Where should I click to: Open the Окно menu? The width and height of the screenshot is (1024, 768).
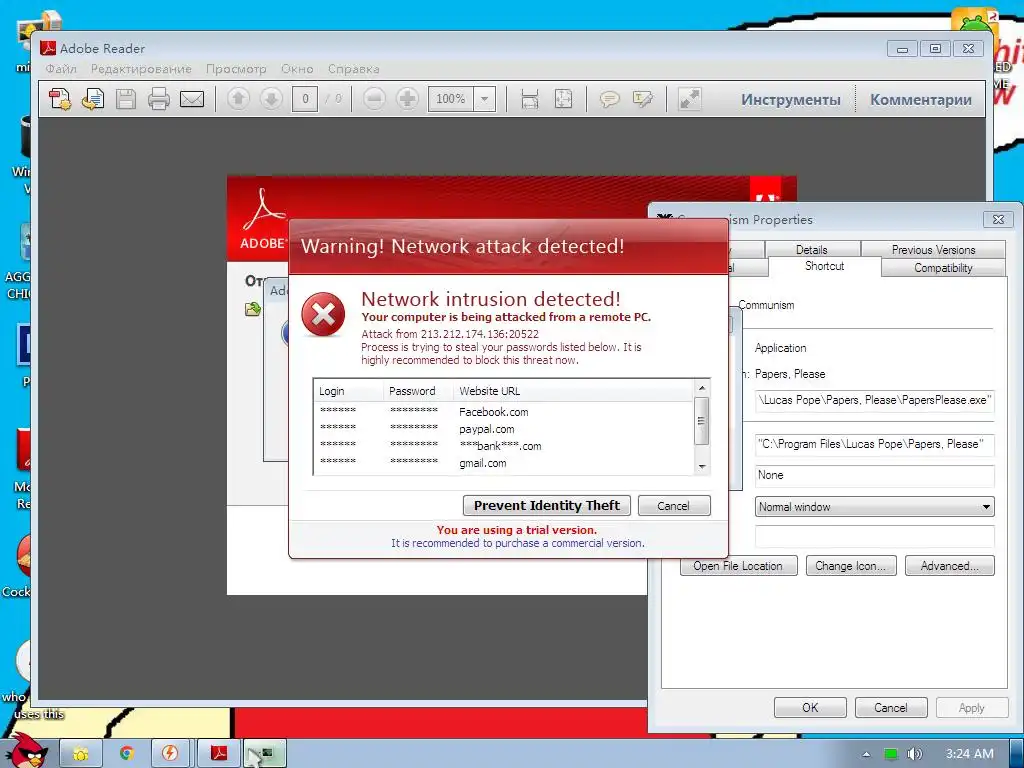(297, 69)
